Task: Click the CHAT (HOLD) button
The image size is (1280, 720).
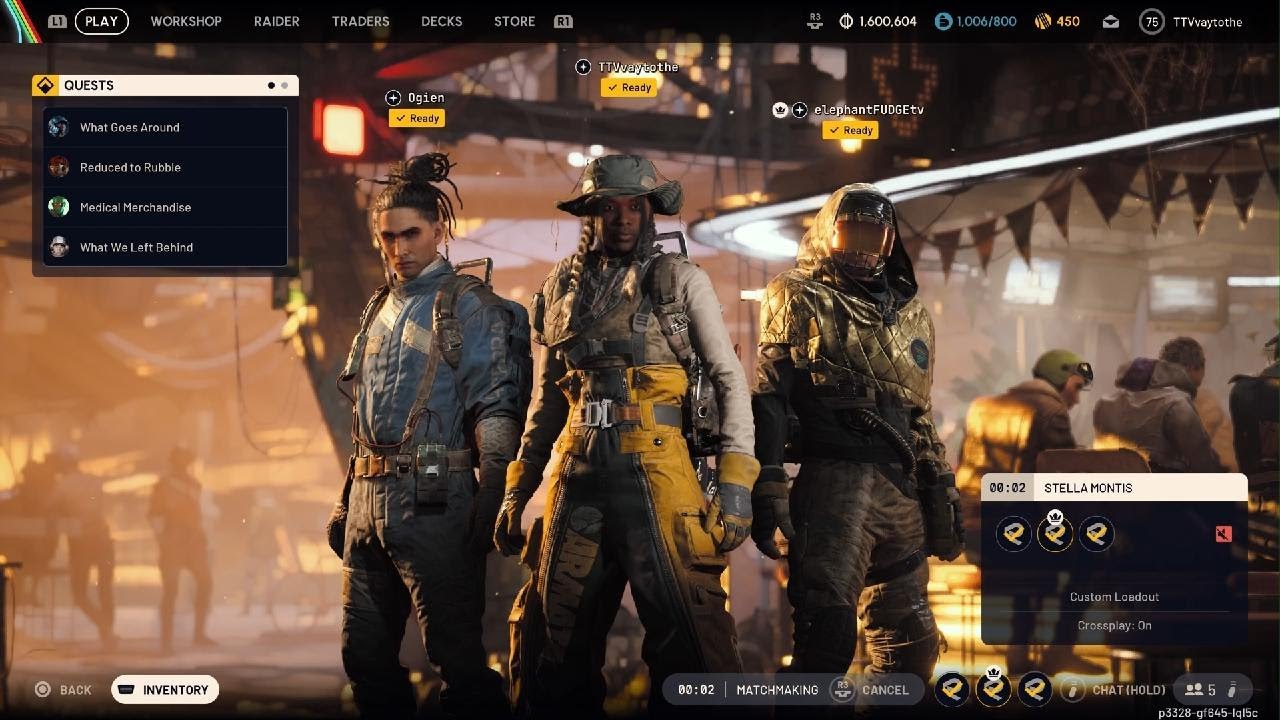Action: [x=1115, y=690]
